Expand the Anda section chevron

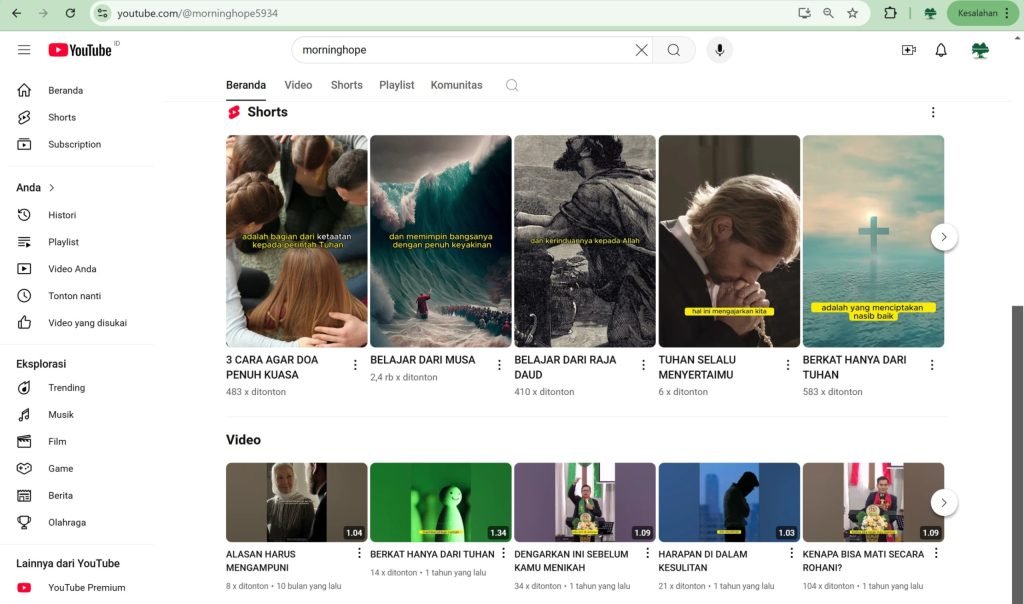pos(52,188)
